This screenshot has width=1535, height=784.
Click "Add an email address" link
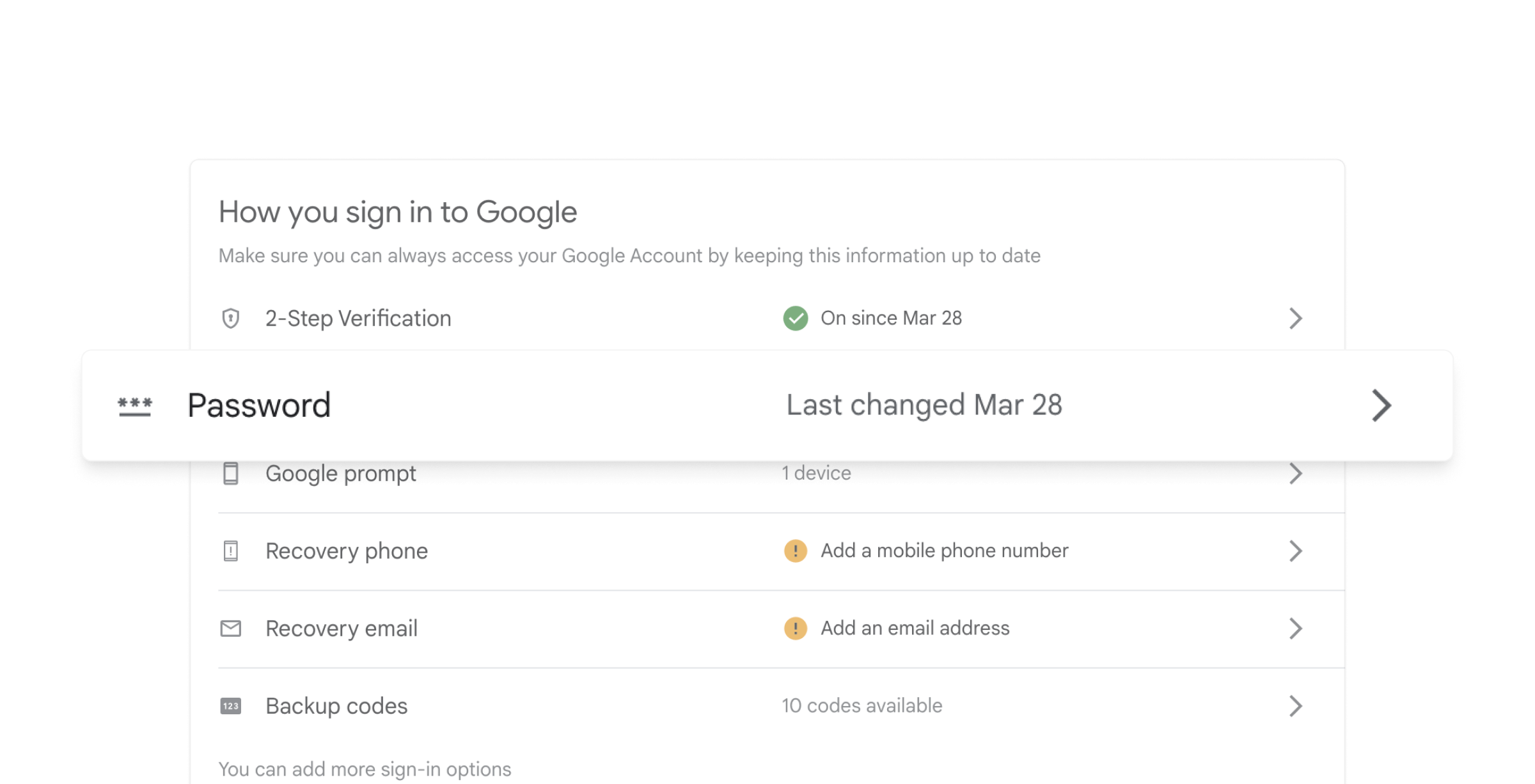coord(915,629)
